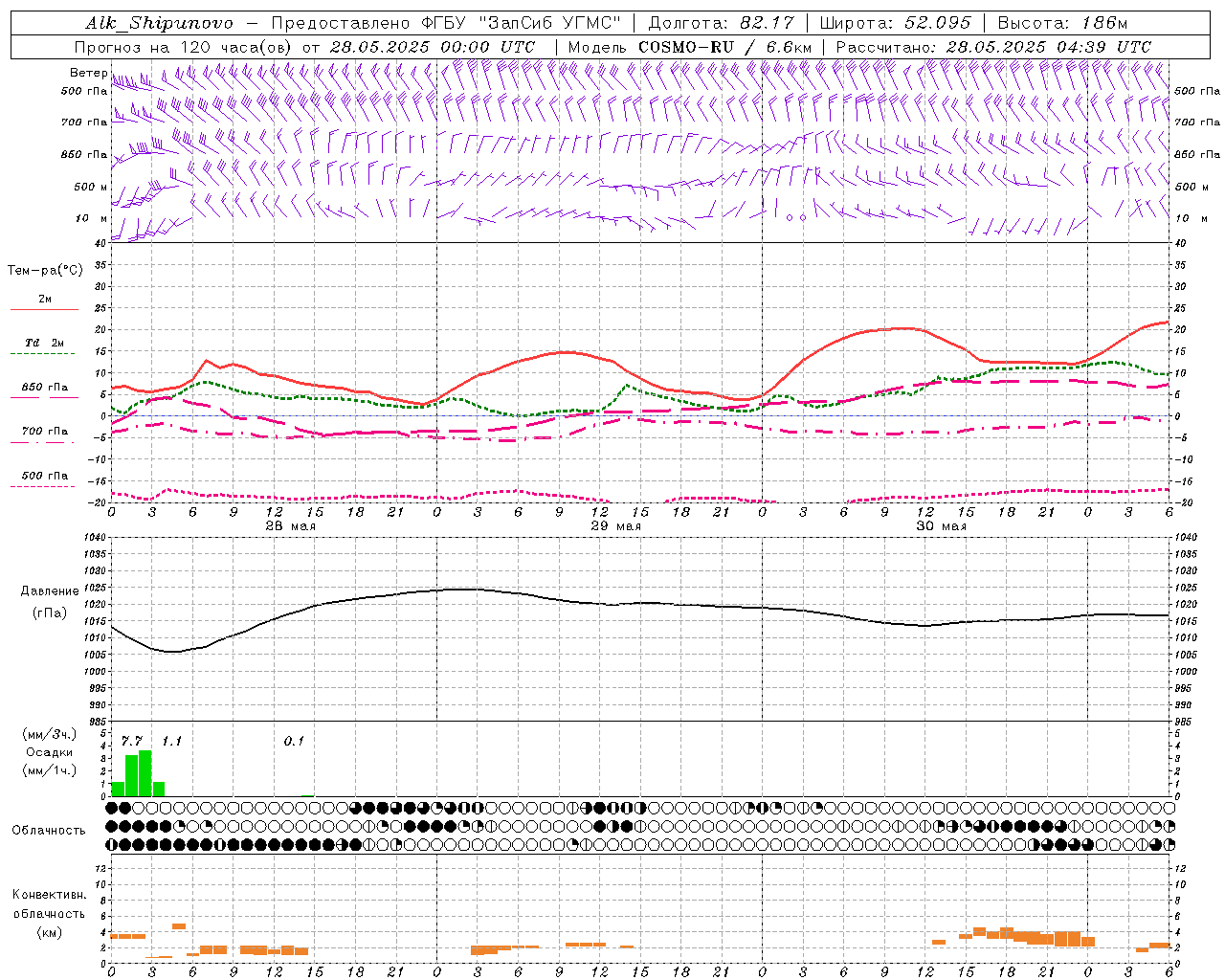Click the 'Долгота: 82.17' longitude value
1225x980 pixels.
(x=720, y=23)
